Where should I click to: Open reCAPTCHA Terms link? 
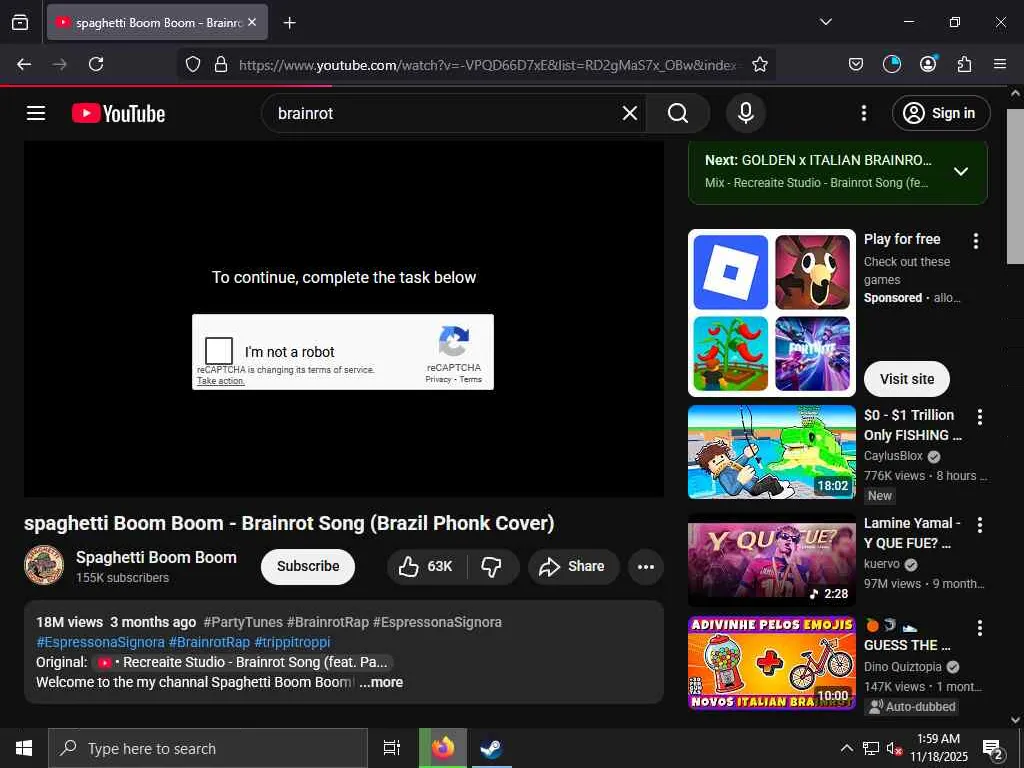point(470,379)
